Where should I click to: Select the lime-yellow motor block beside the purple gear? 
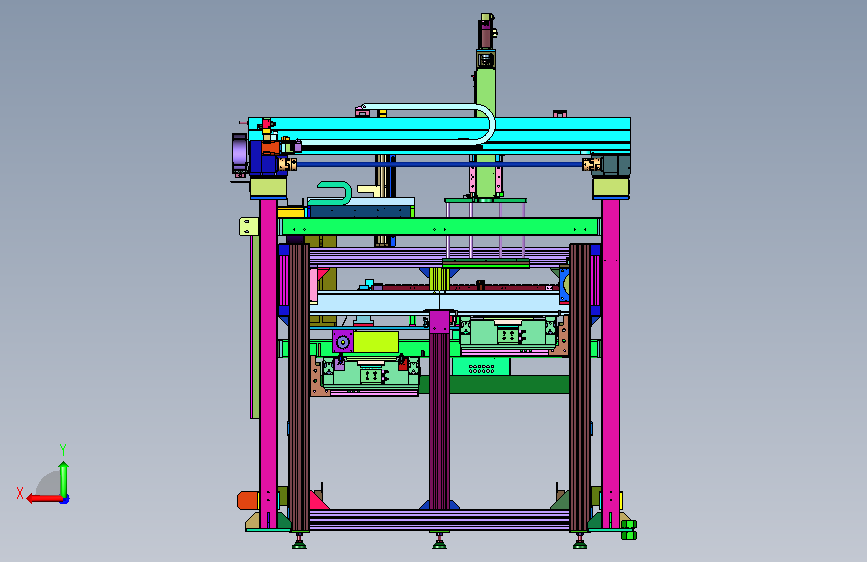tap(376, 342)
